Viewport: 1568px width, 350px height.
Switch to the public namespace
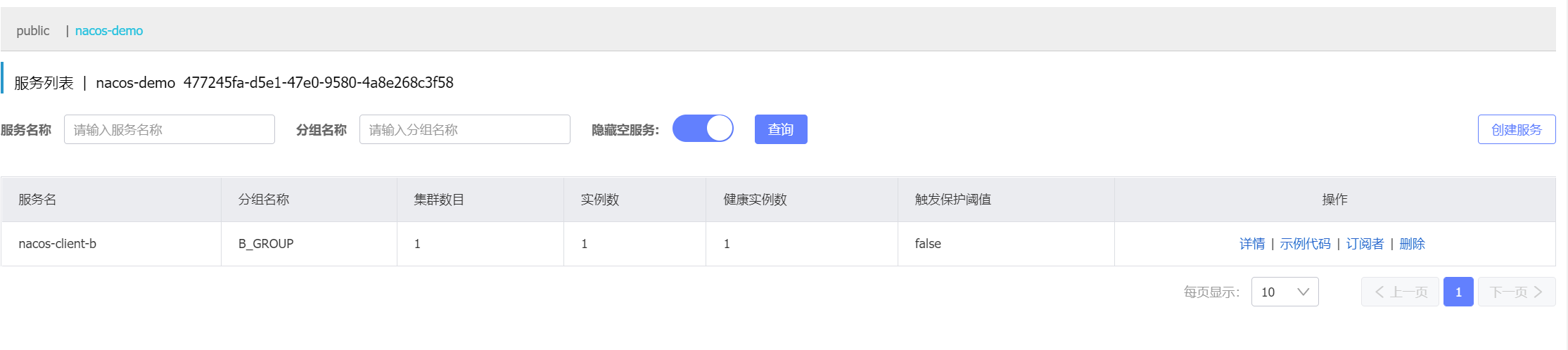coord(33,31)
